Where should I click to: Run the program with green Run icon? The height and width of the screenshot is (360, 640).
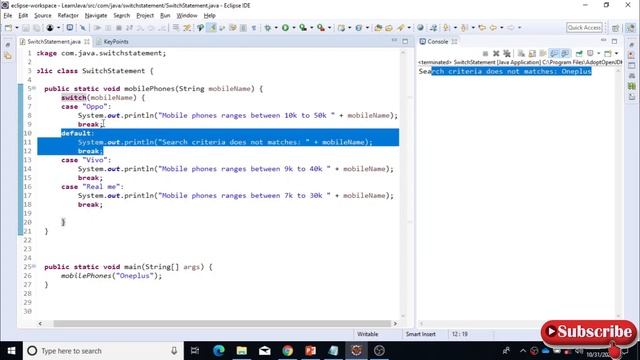285,28
